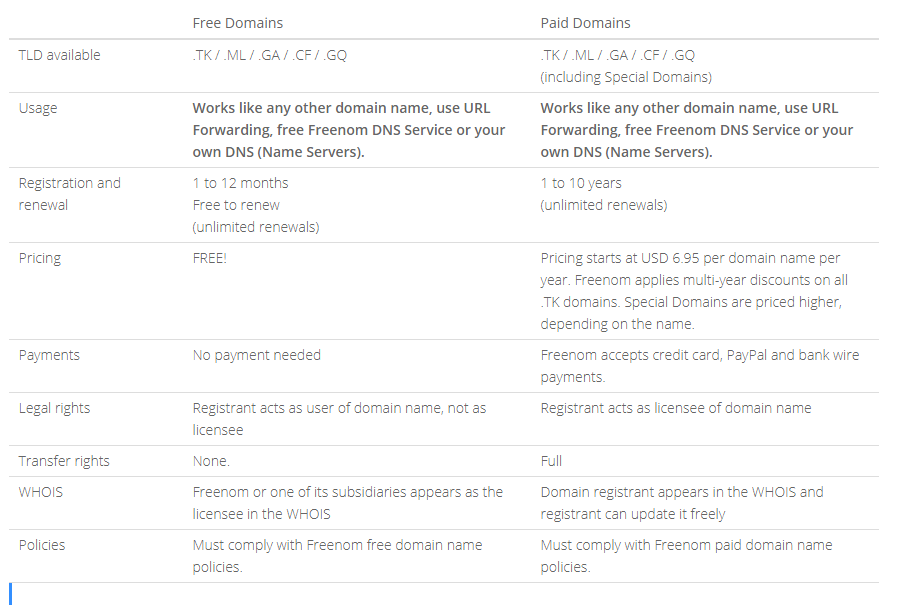Click the Registration and renewal label
Image resolution: width=899 pixels, height=613 pixels.
(x=69, y=194)
